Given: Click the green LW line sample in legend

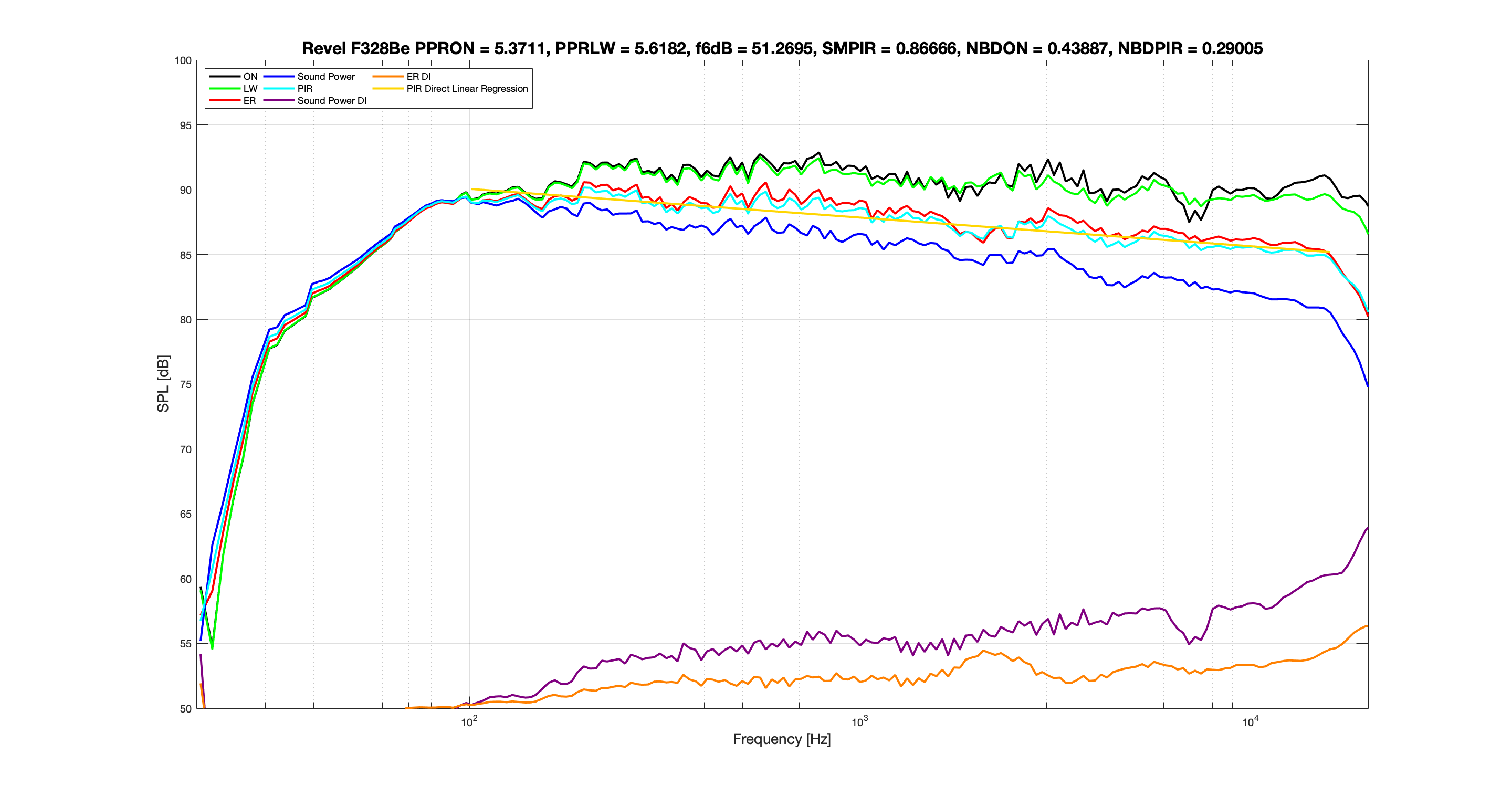Looking at the screenshot, I should [225, 89].
